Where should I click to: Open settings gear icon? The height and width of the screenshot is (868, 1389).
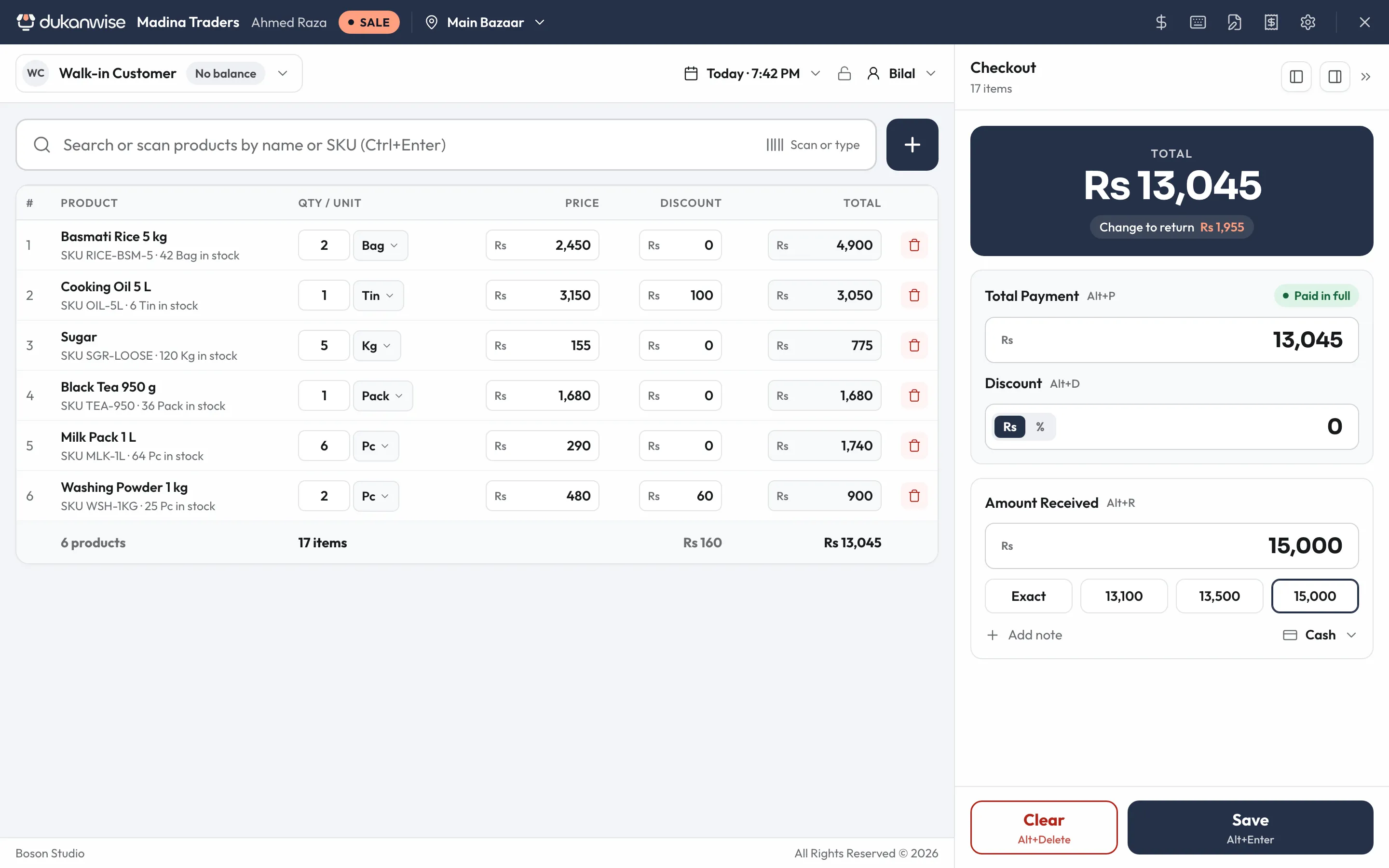[1307, 22]
